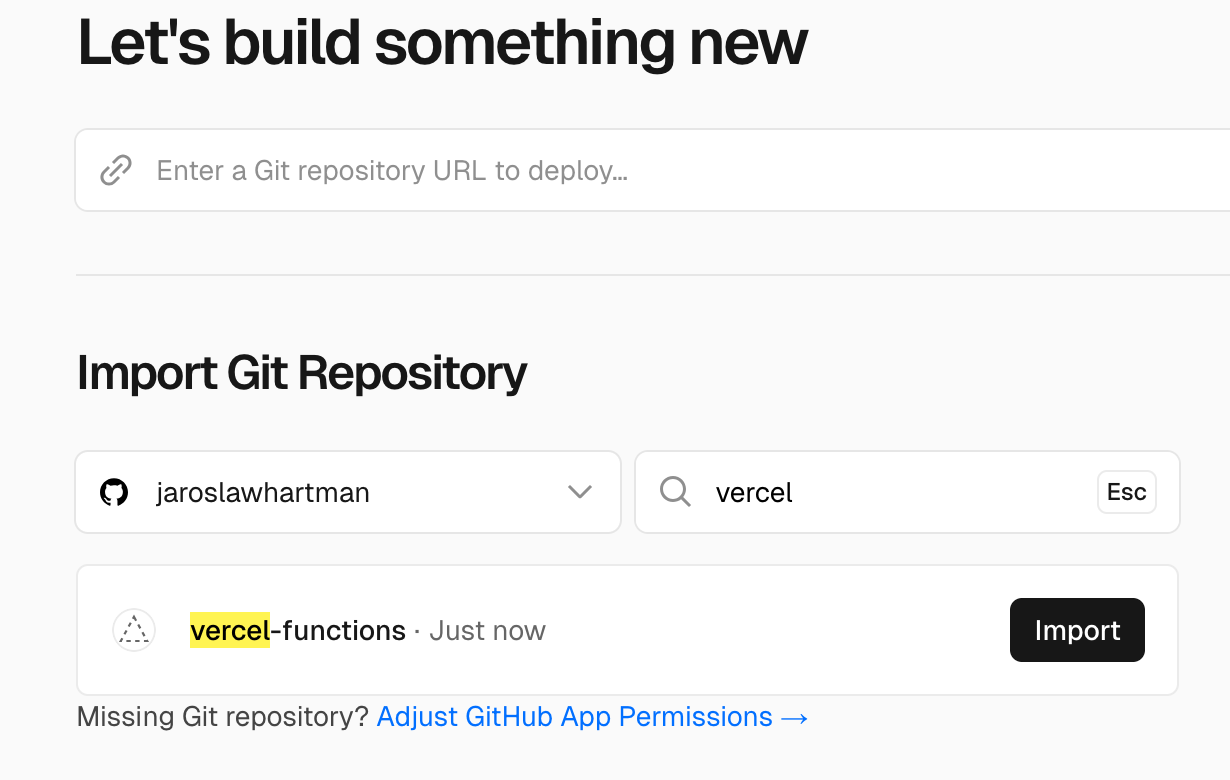Click the arrow after Adjust GitHub App Permissions
This screenshot has height=780, width=1230.
(794, 717)
